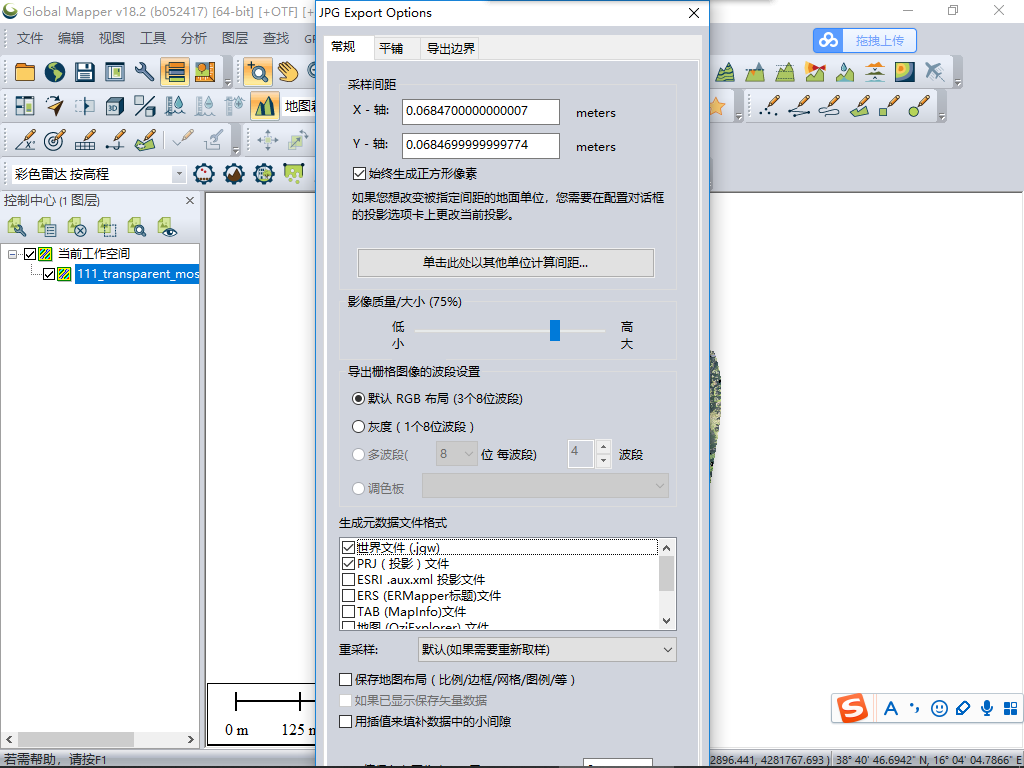Open the 编辑 menu
Screen dimensions: 1024x768
71,39
